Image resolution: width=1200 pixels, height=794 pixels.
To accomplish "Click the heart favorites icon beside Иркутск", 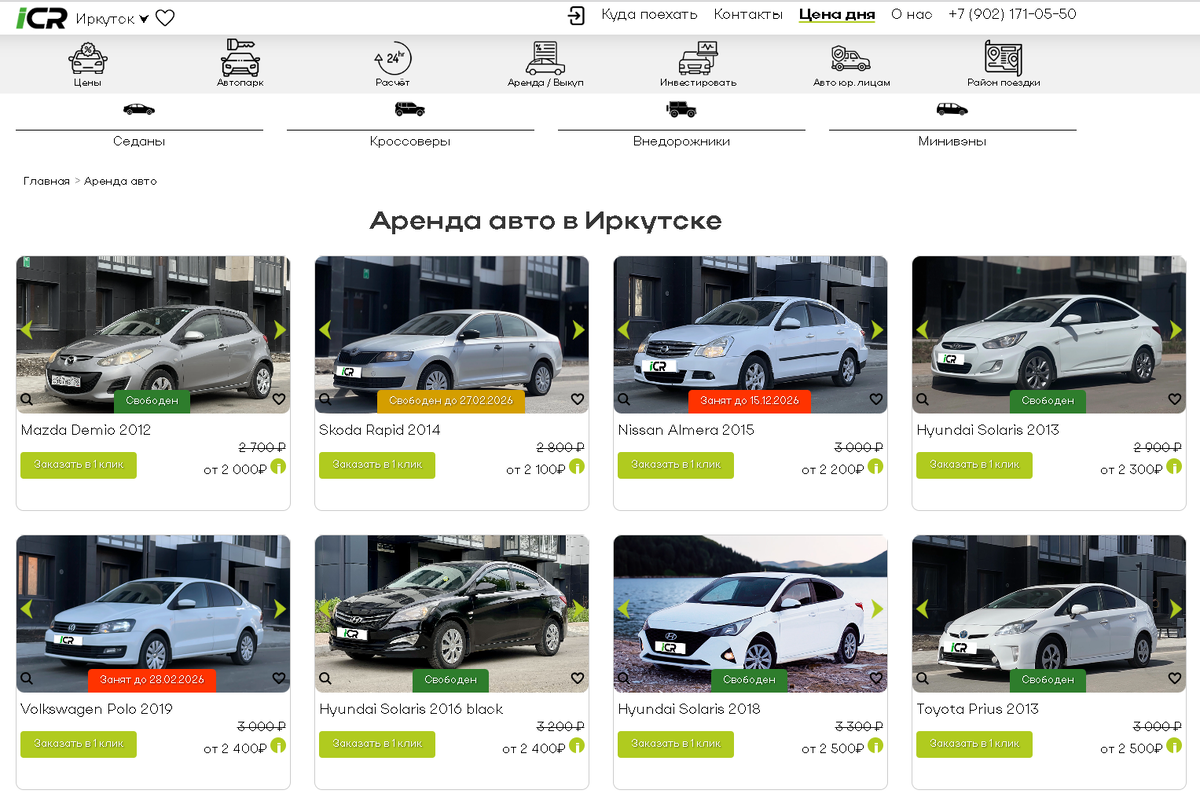I will [x=165, y=18].
